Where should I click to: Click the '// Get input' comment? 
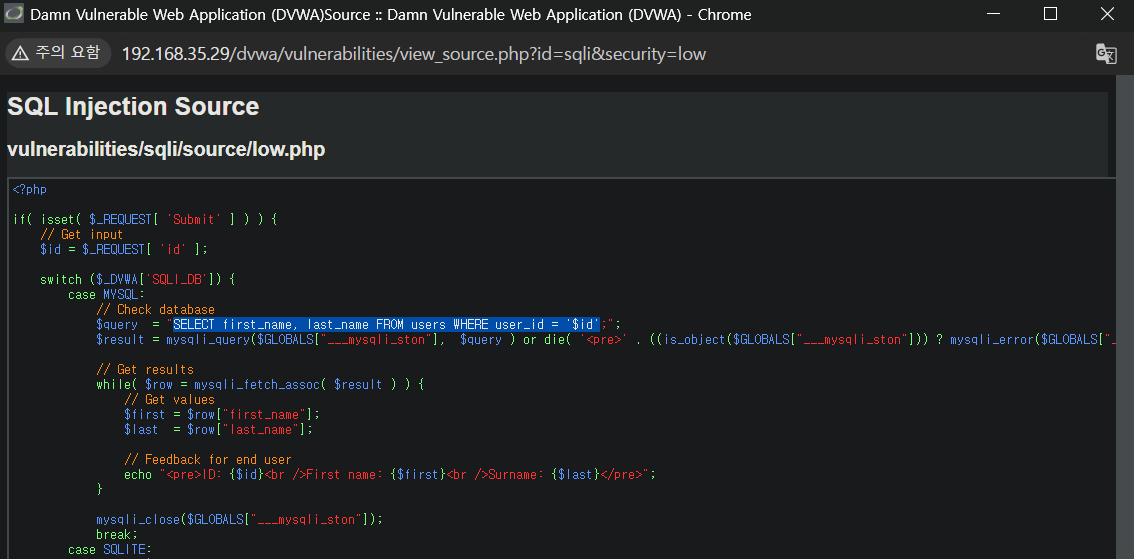(x=82, y=234)
